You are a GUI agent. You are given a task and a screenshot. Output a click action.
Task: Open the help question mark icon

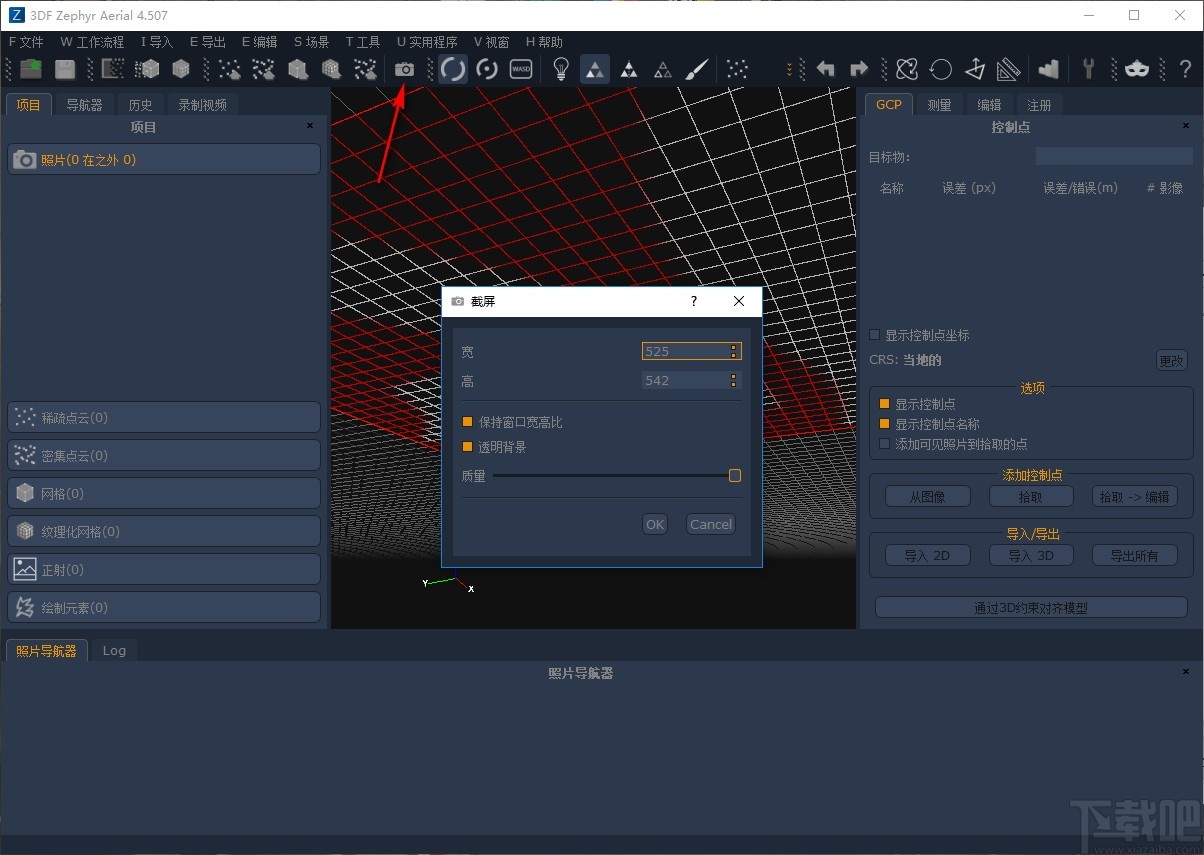pos(1185,69)
